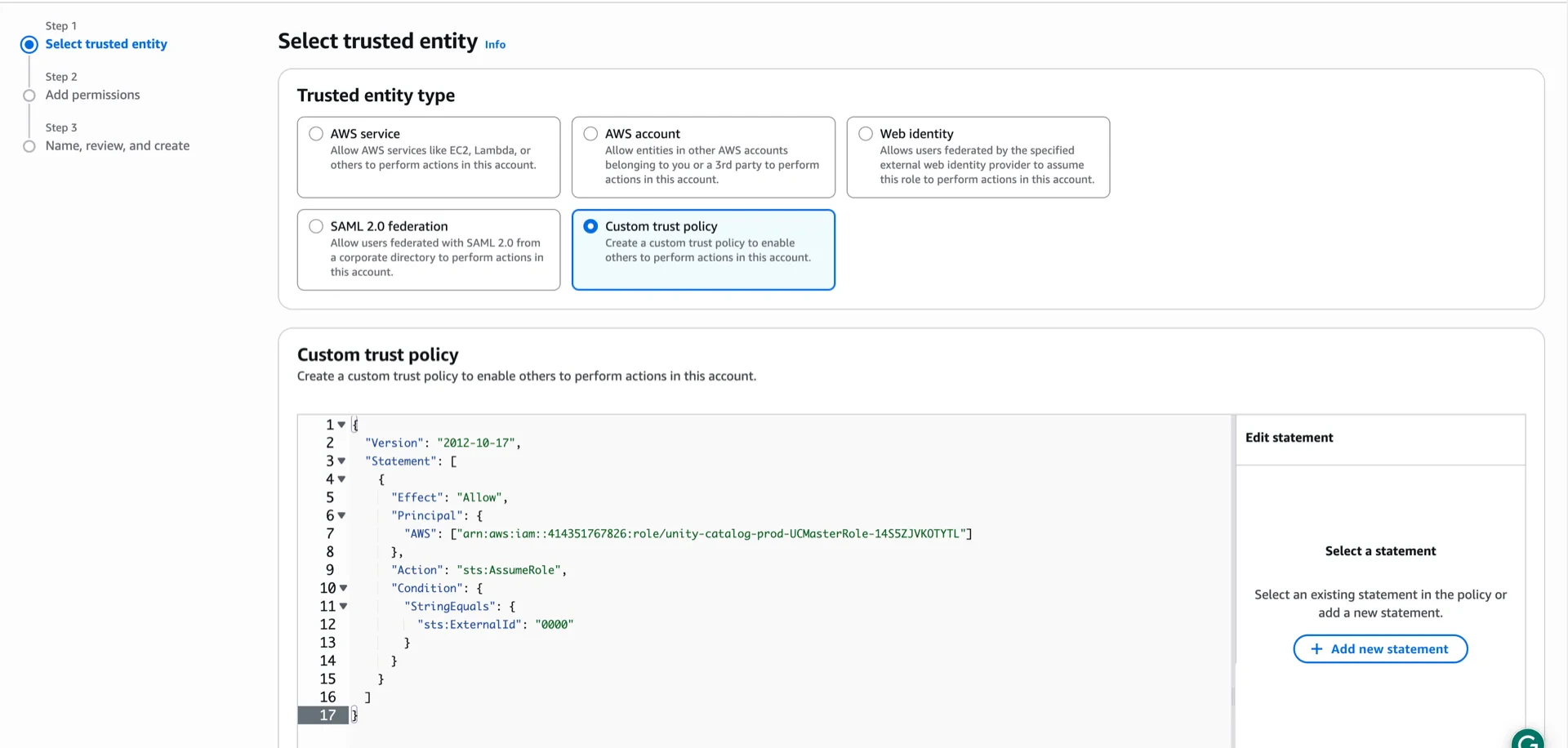Collapse the Condition block fold on line 10
The image size is (1568, 748).
tap(343, 588)
